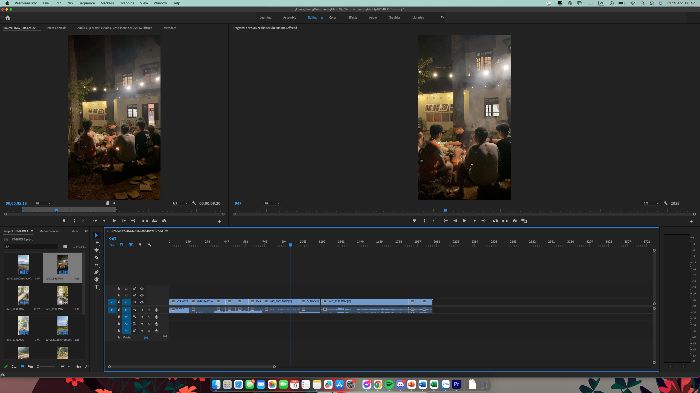Open the Media Browser panel tab
The image size is (700, 393).
pyautogui.click(x=49, y=231)
